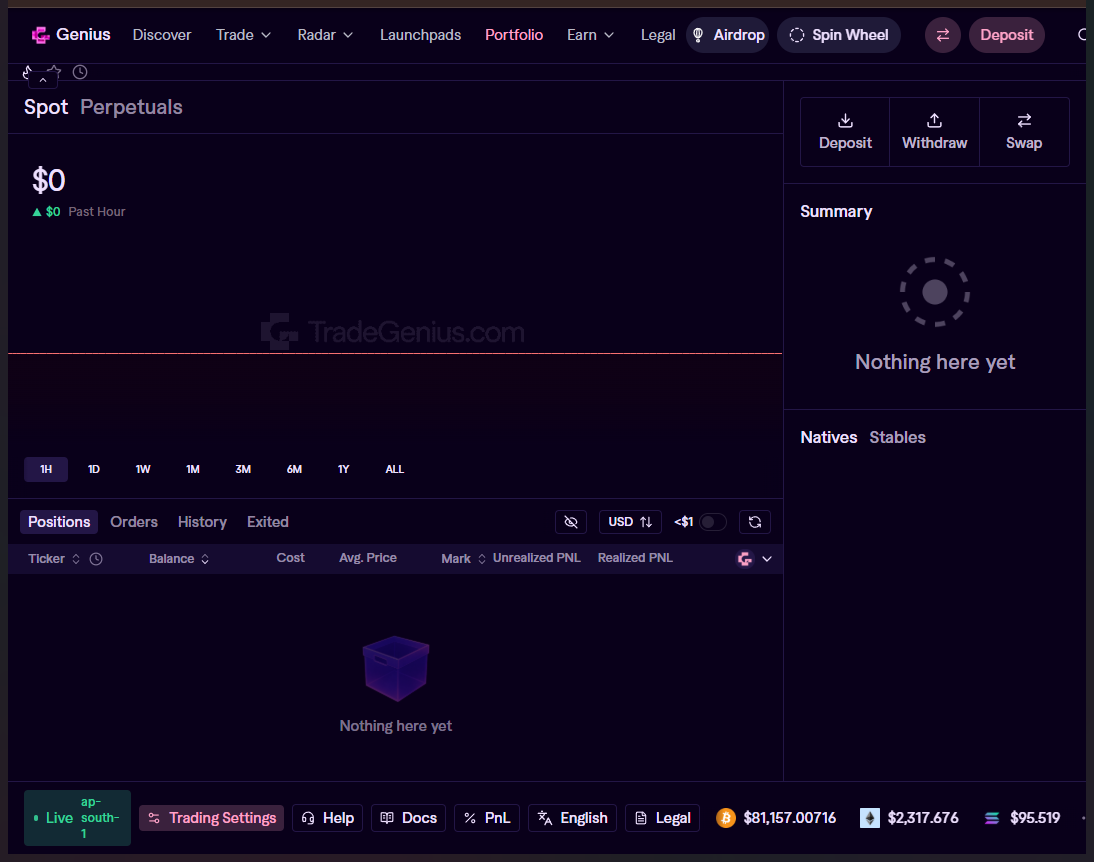The width and height of the screenshot is (1094, 862).
Task: Switch to the Orders tab
Action: pyautogui.click(x=134, y=522)
